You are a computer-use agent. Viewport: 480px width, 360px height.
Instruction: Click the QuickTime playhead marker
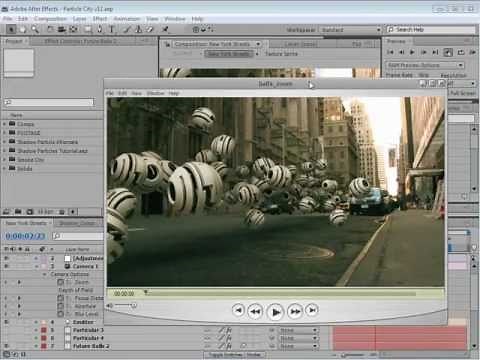[146, 292]
